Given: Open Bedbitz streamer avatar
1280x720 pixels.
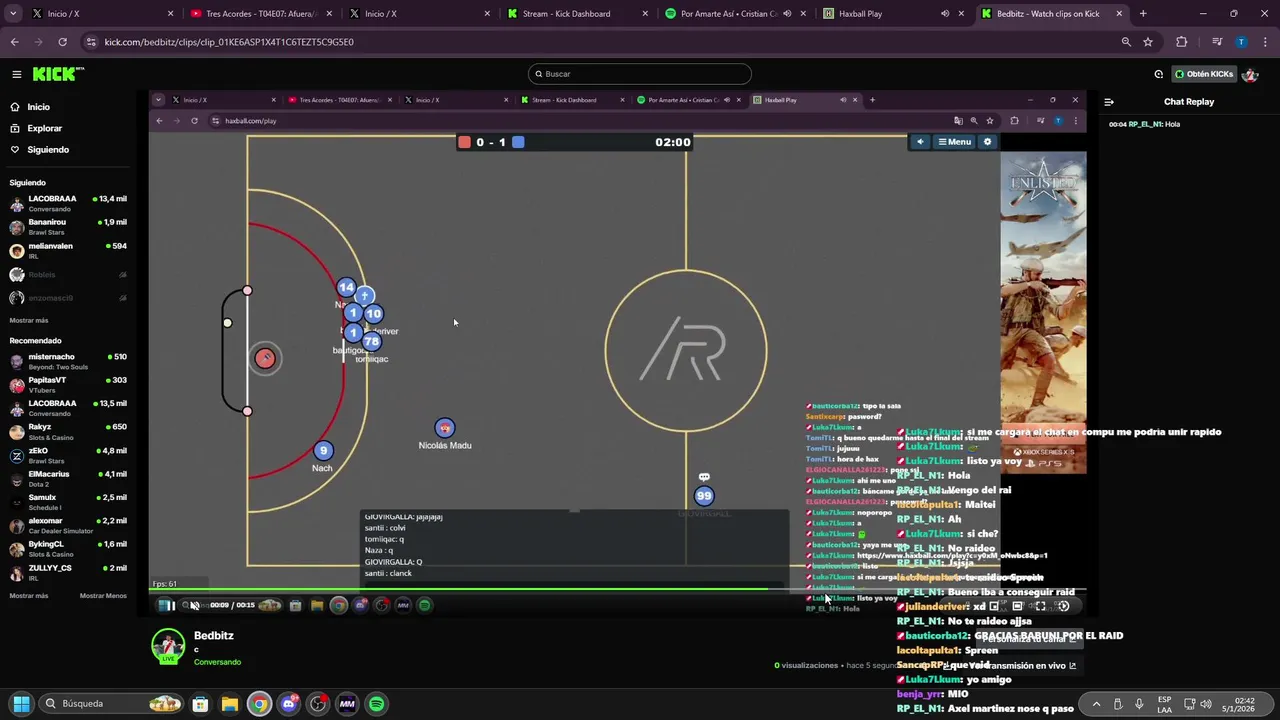Looking at the screenshot, I should pos(168,646).
